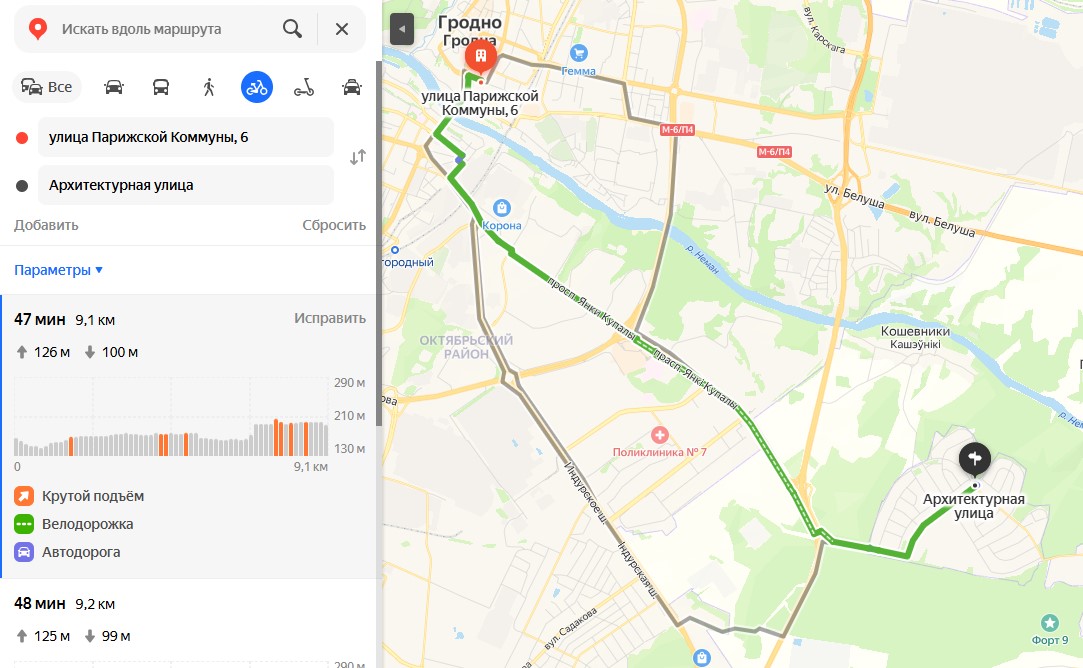The image size is (1083, 668).
Task: Click the 'Добавить' waypoint link
Action: pyautogui.click(x=46, y=225)
